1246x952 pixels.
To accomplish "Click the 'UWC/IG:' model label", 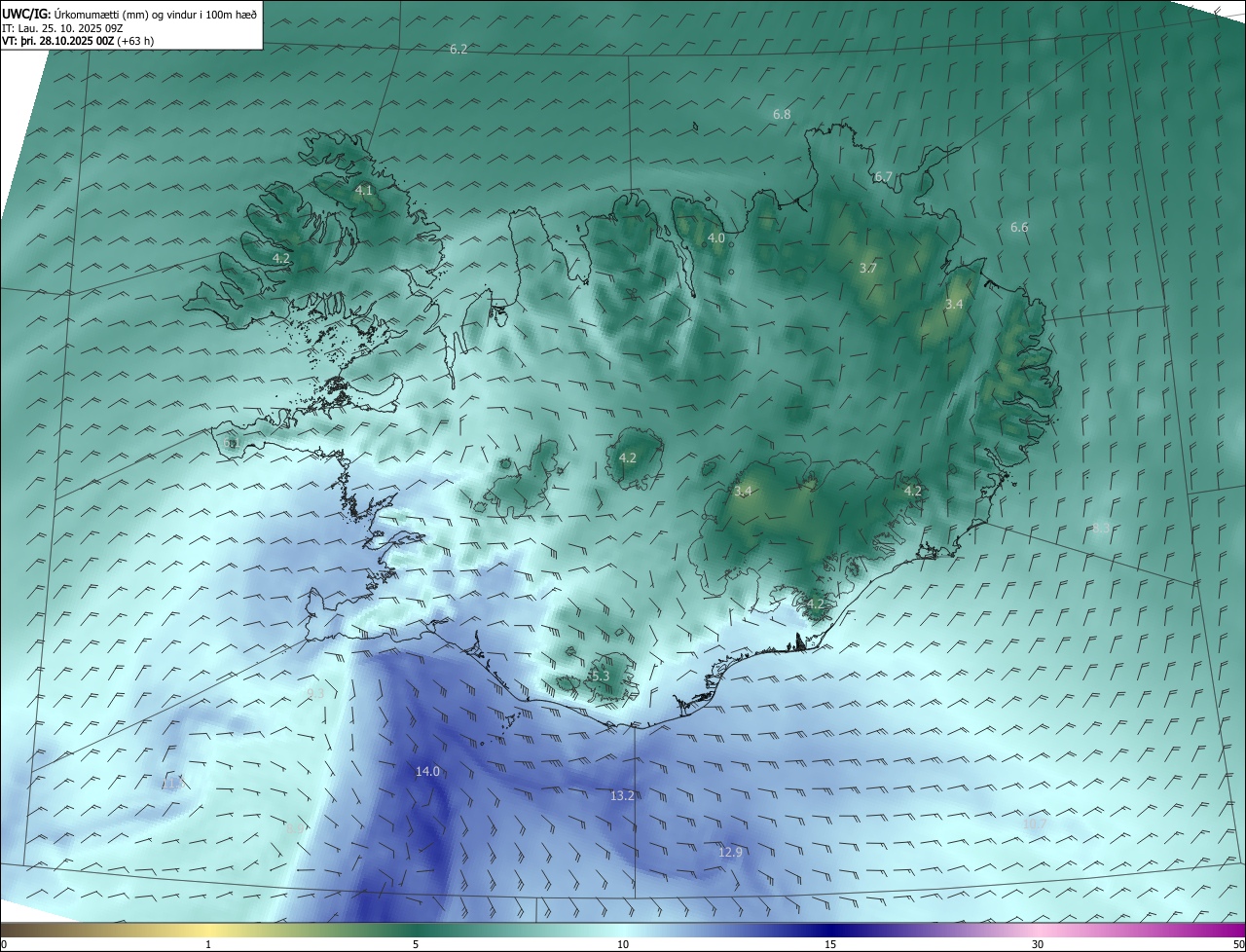I will tap(26, 14).
